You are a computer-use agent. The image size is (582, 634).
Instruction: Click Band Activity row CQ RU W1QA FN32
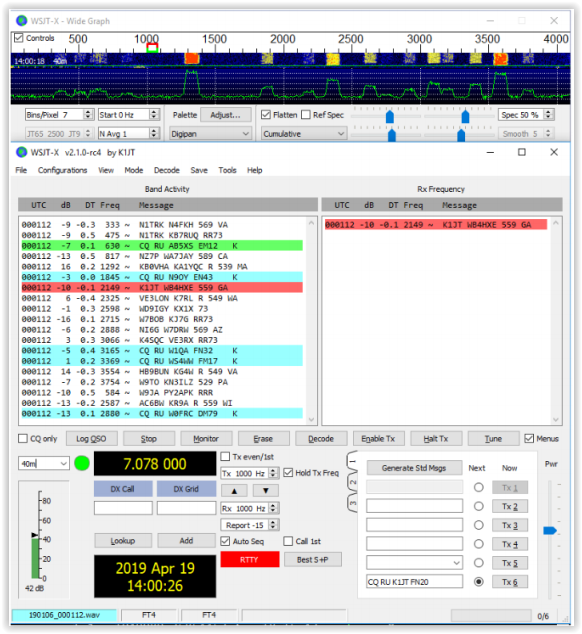click(162, 351)
